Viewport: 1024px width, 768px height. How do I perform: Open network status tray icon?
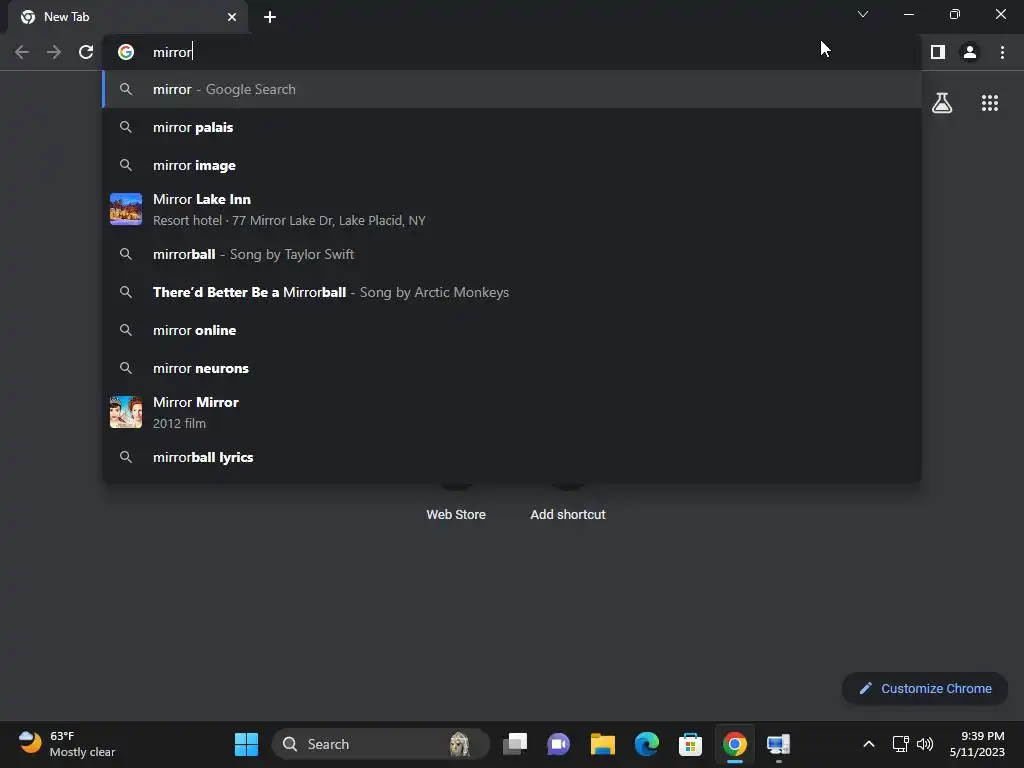click(901, 744)
